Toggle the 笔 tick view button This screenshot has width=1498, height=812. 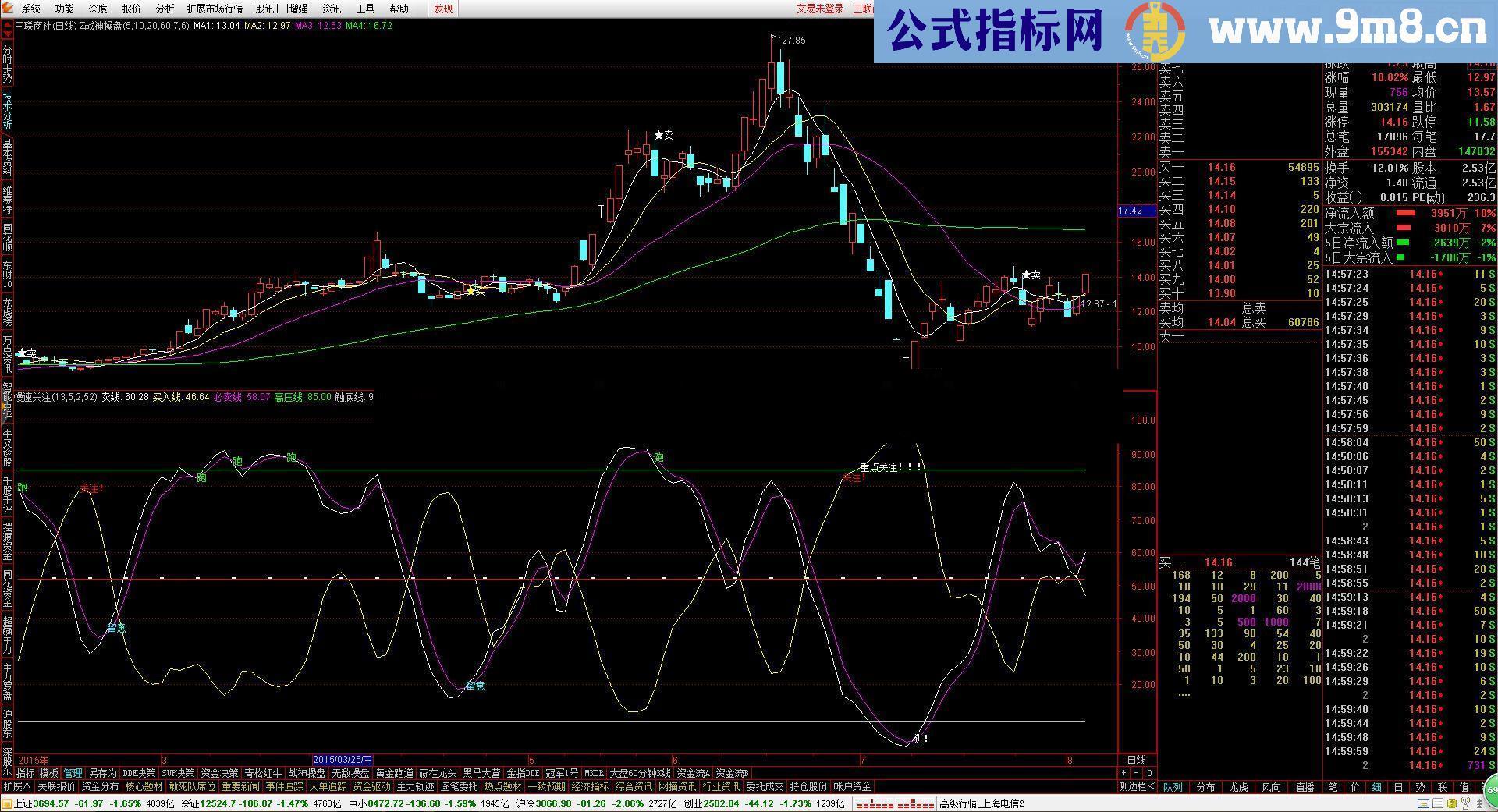[1333, 786]
